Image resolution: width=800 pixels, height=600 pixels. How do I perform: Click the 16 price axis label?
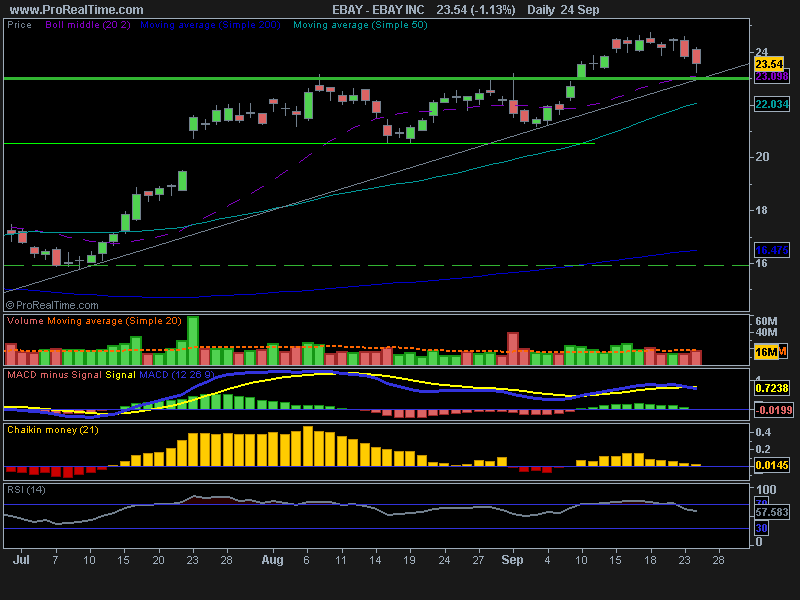(761, 263)
